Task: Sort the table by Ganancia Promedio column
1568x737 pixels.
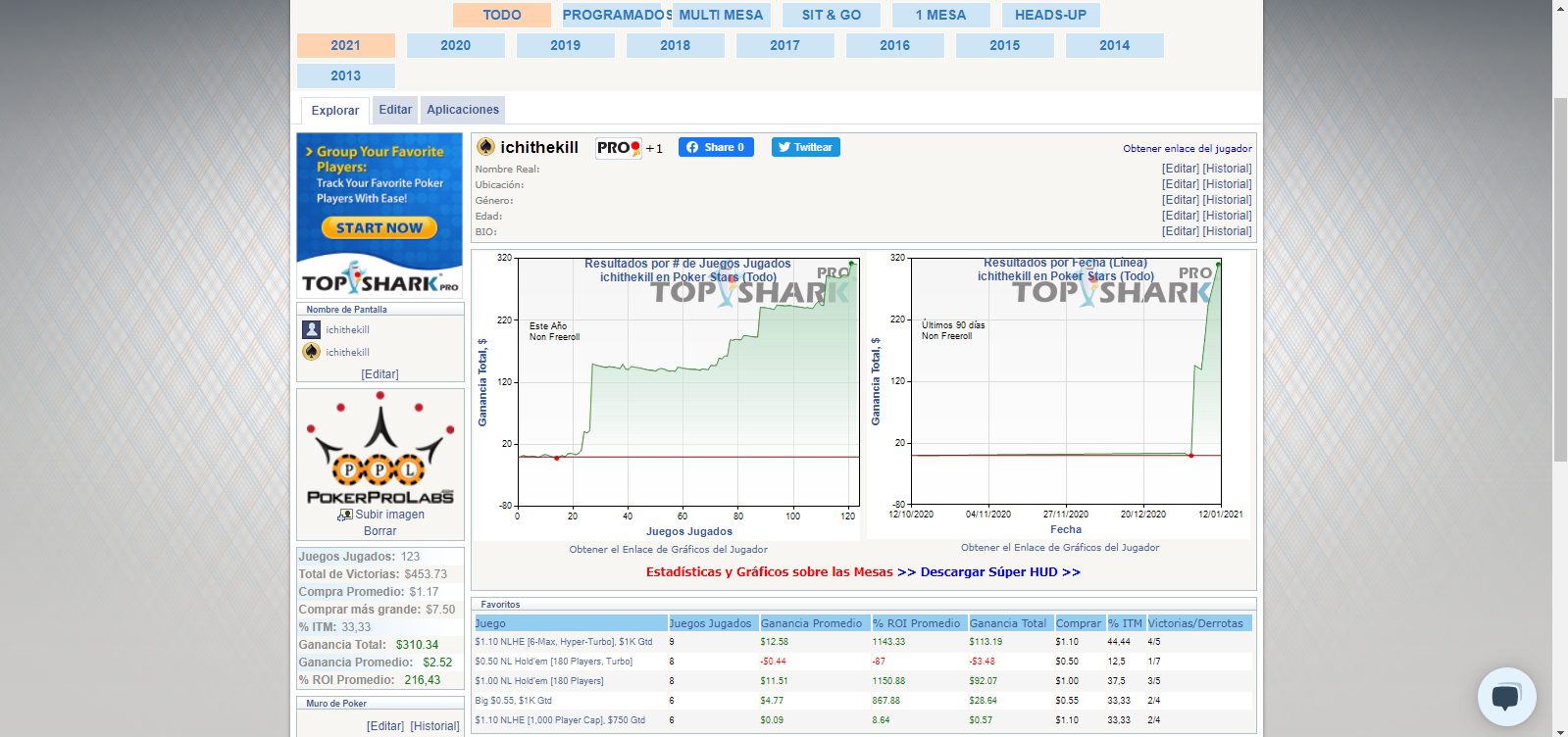Action: (815, 623)
